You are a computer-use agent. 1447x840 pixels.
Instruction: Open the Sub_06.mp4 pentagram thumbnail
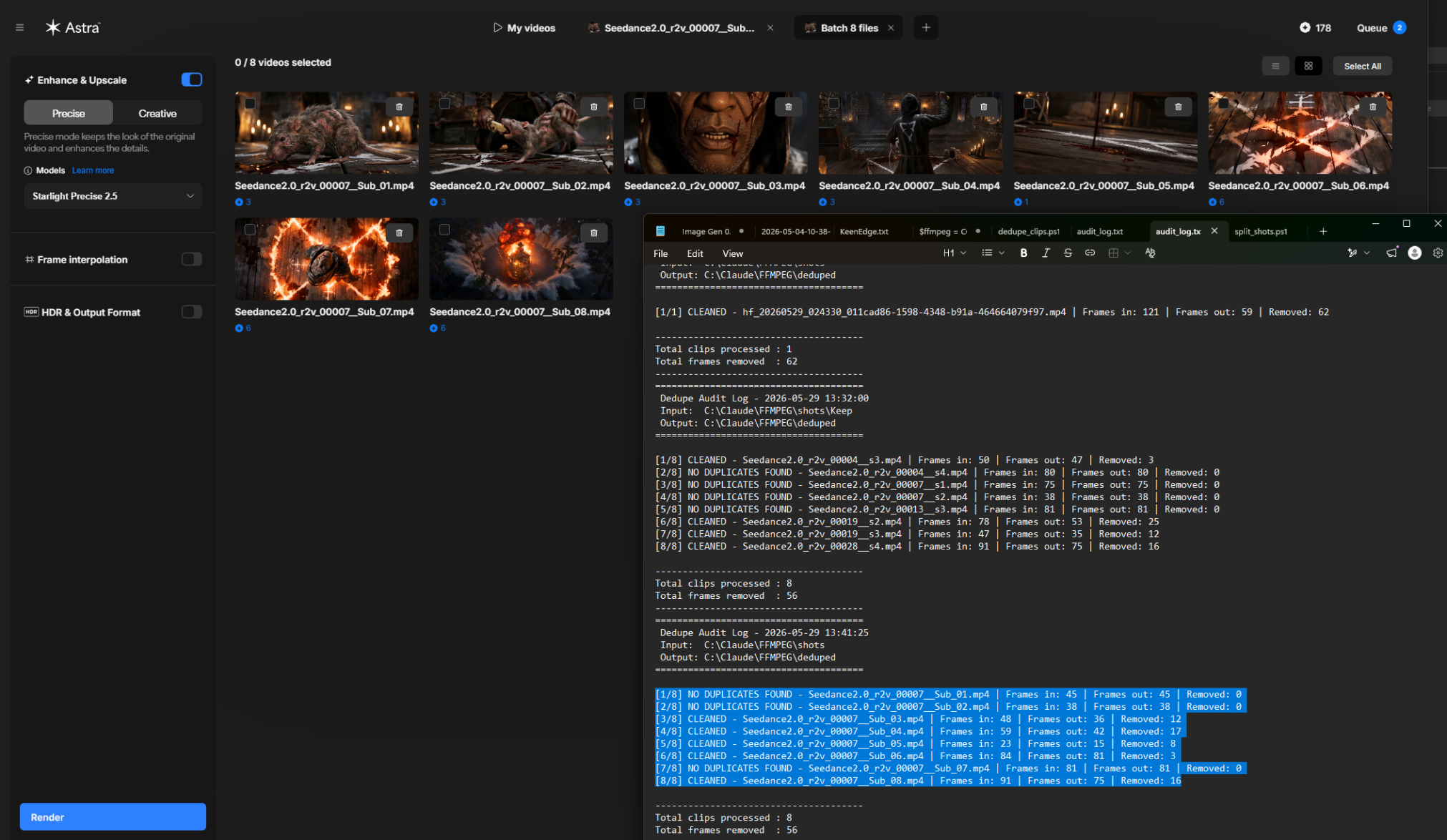1300,132
